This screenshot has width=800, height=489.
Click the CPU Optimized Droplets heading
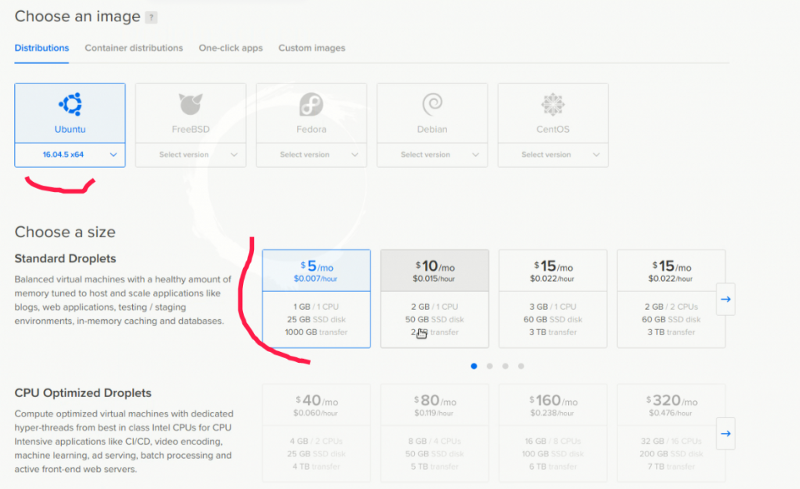click(83, 393)
